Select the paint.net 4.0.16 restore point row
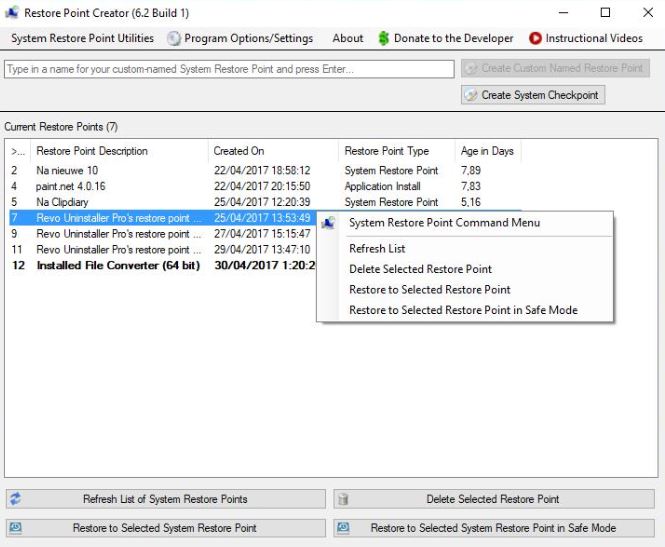Image resolution: width=665 pixels, height=547 pixels. tap(71, 186)
